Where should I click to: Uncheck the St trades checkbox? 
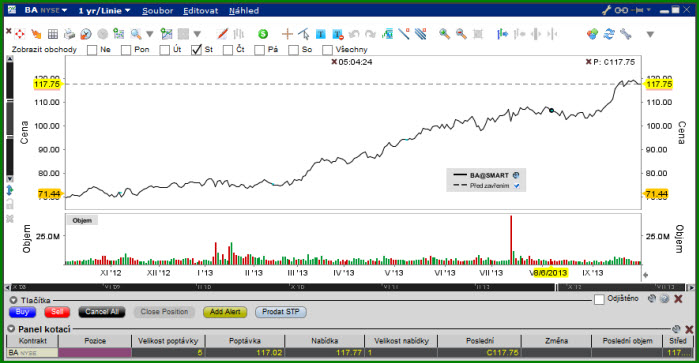pos(196,50)
